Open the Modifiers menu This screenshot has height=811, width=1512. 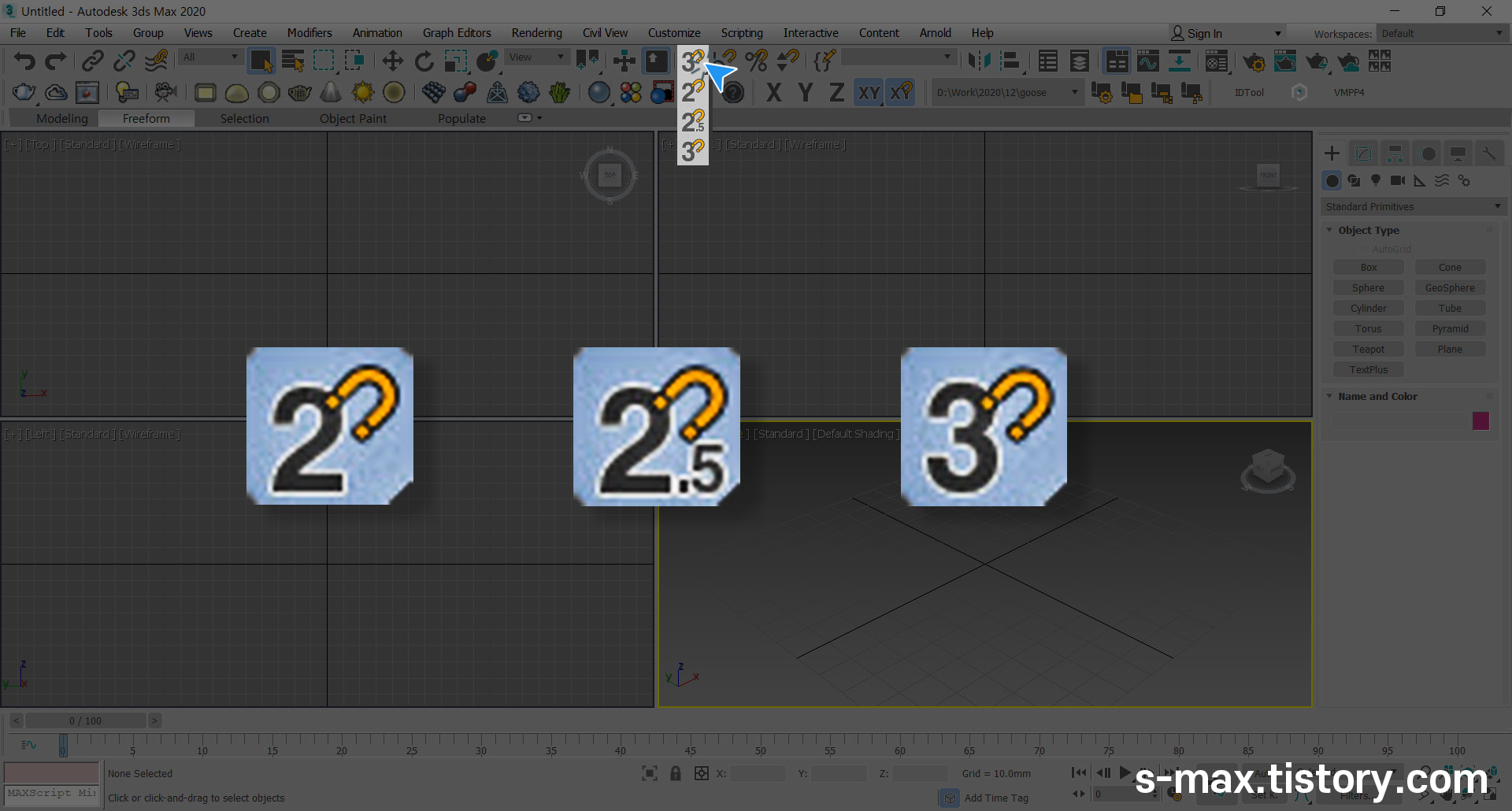309,32
